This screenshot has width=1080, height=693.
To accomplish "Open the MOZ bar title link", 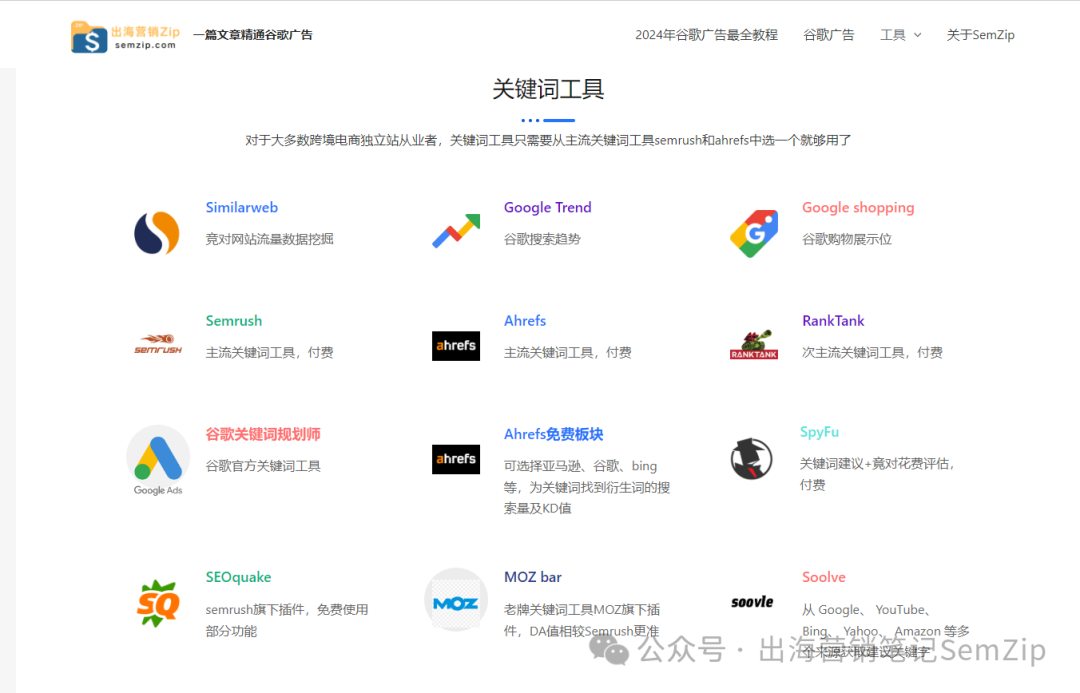I will 532,577.
